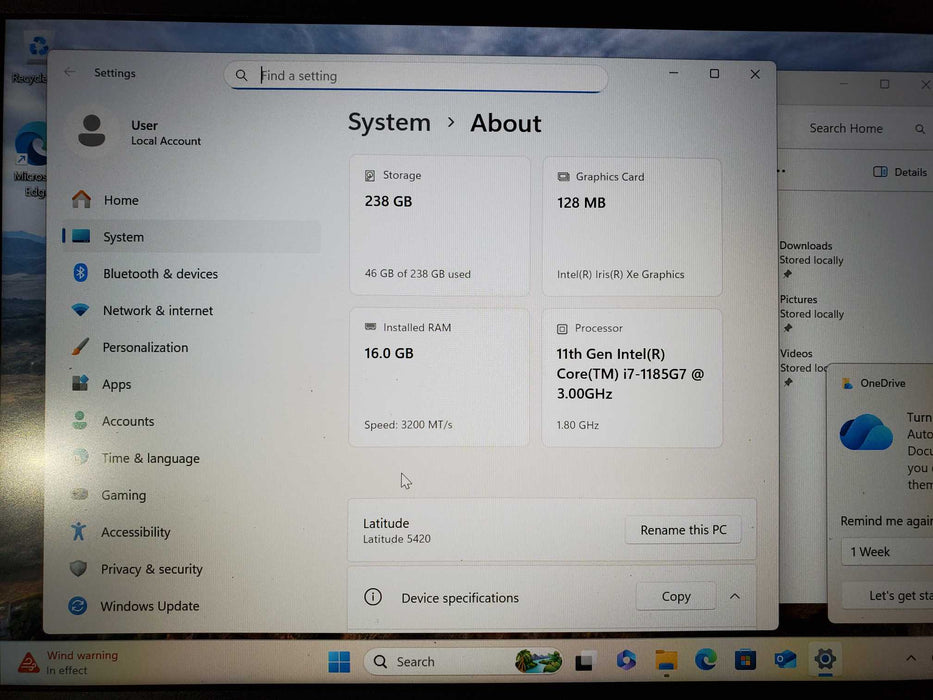This screenshot has width=933, height=700.
Task: Click the Rename this PC button
Action: [683, 530]
